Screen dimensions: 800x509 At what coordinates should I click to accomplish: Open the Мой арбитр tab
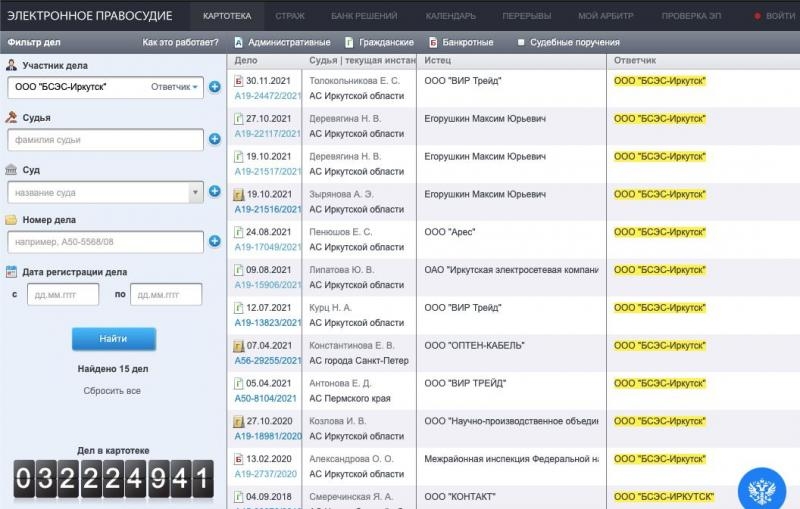(x=606, y=16)
